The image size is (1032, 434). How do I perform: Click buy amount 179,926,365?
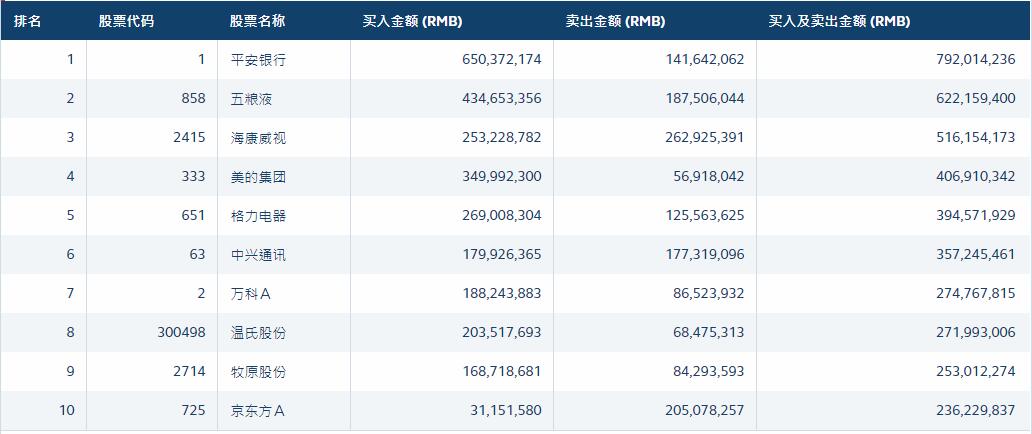pyautogui.click(x=502, y=254)
